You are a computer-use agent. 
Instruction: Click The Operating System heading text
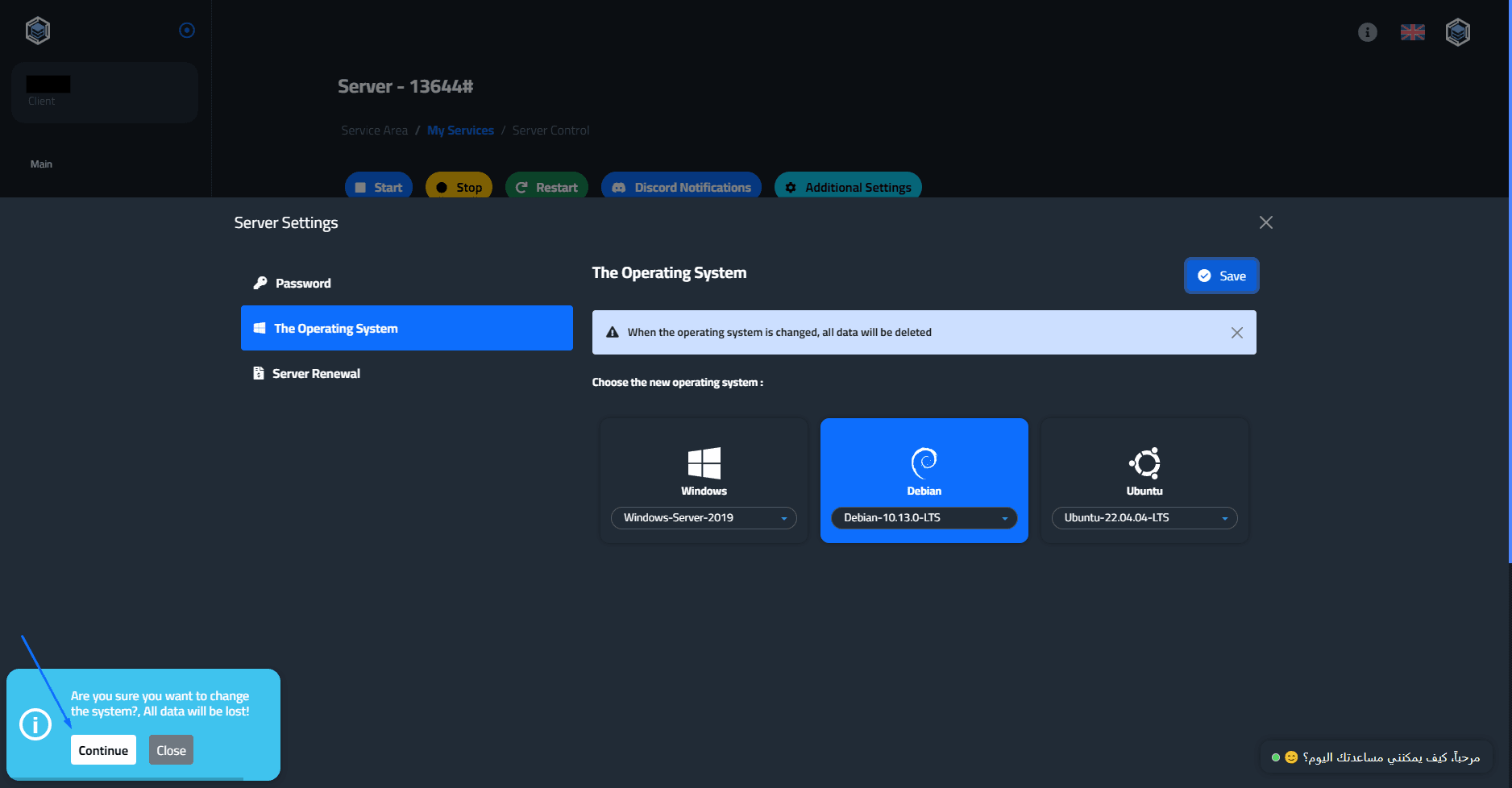(669, 273)
